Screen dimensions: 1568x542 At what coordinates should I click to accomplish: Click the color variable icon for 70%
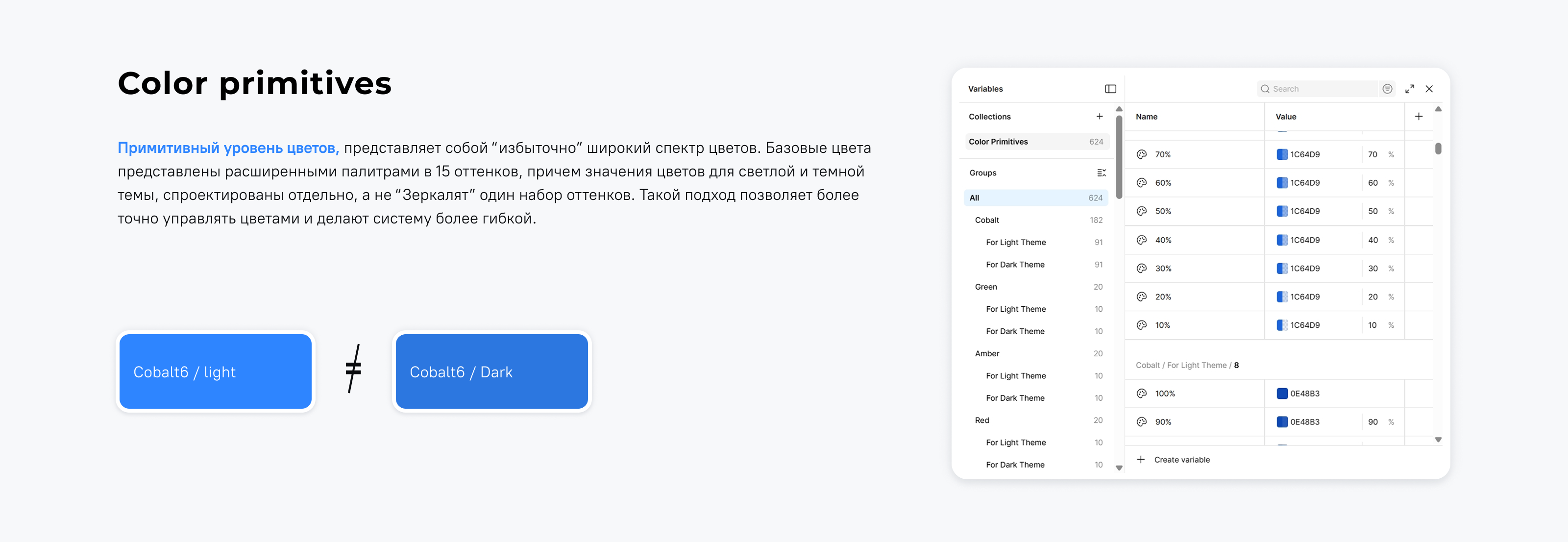(x=1141, y=155)
